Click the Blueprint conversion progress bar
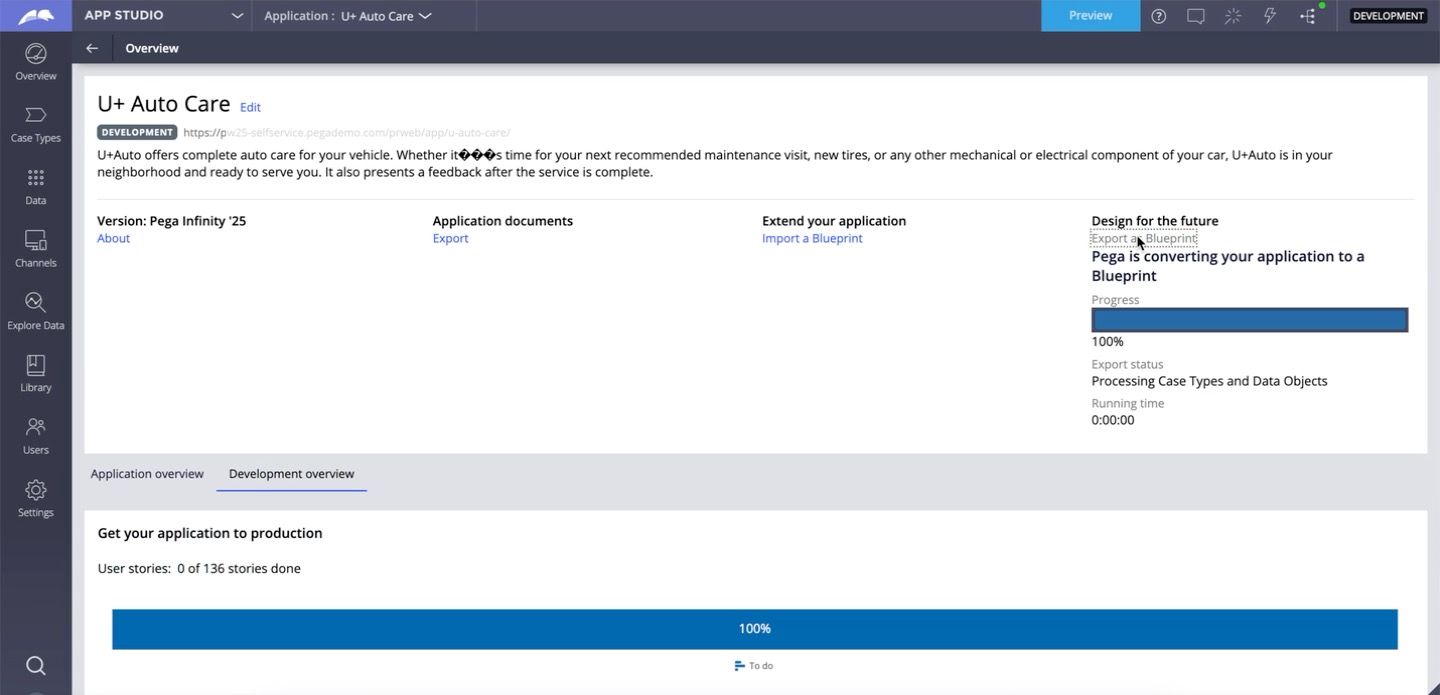This screenshot has width=1440, height=695. click(x=1249, y=320)
